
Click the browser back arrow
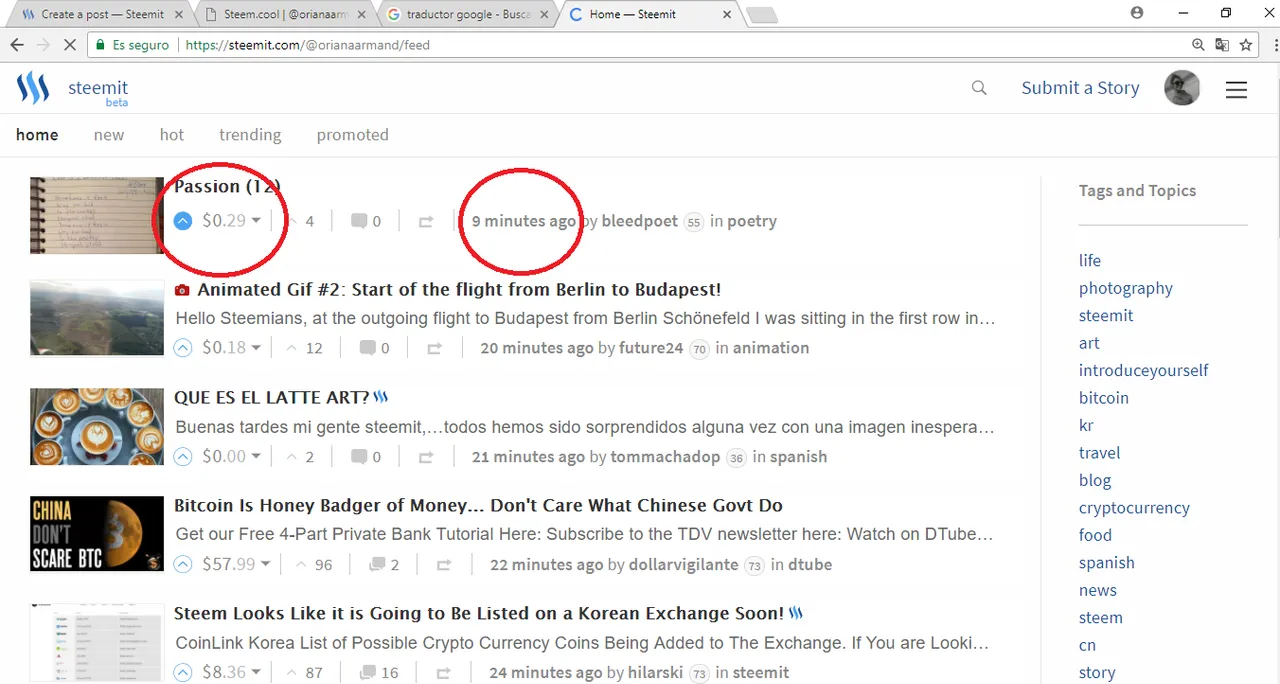click(x=17, y=45)
